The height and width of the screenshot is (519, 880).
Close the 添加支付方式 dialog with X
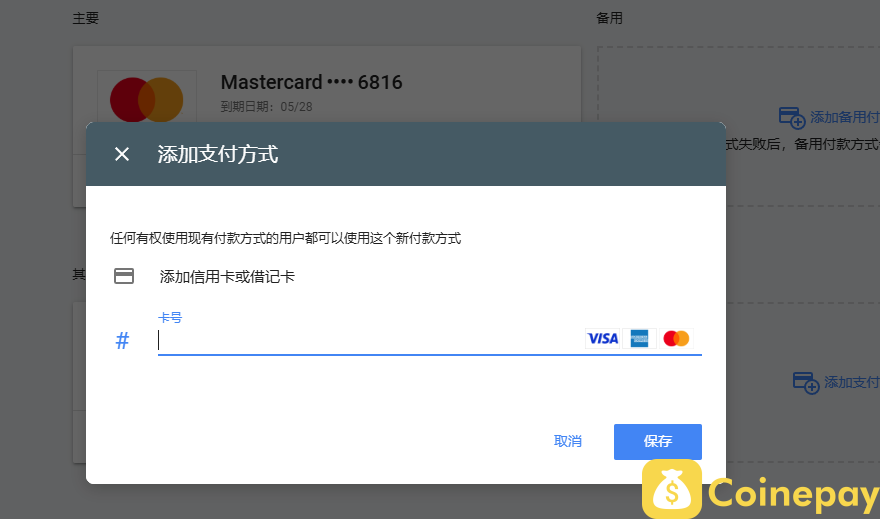coord(122,154)
